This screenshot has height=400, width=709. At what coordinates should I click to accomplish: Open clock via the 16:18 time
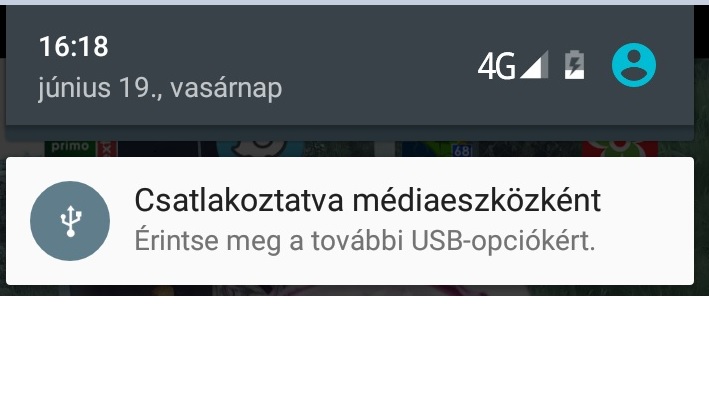(x=74, y=47)
